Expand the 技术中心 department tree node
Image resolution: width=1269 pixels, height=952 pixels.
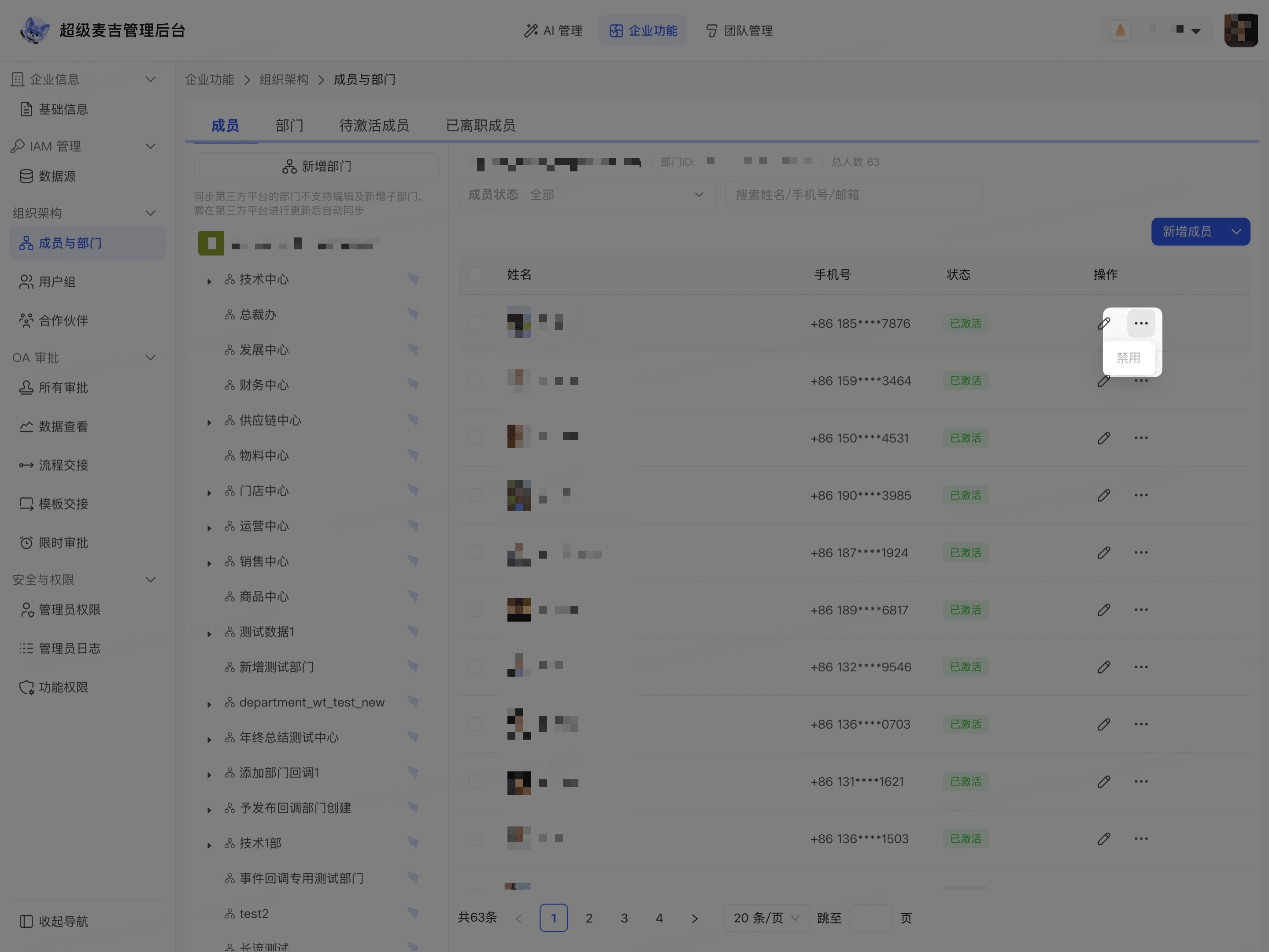[209, 281]
